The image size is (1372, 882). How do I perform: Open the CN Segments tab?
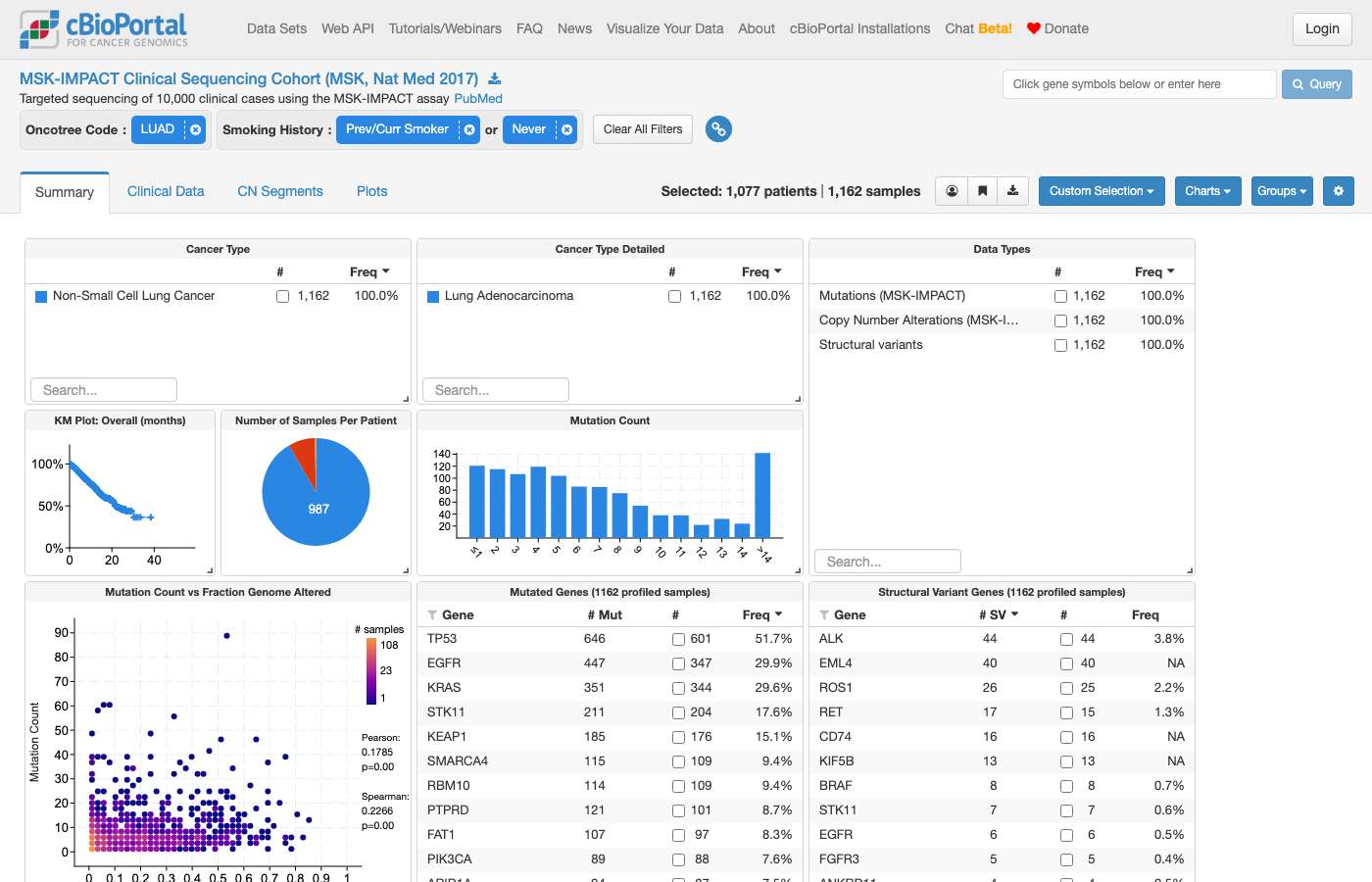(x=280, y=191)
